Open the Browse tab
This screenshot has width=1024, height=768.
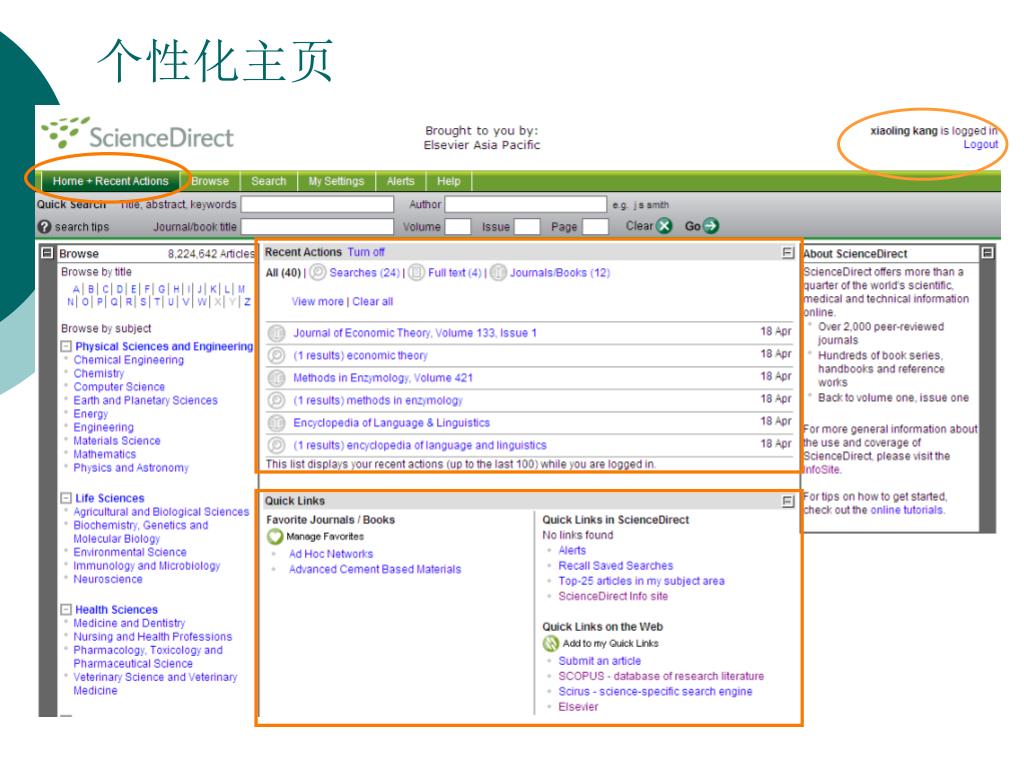pos(210,181)
